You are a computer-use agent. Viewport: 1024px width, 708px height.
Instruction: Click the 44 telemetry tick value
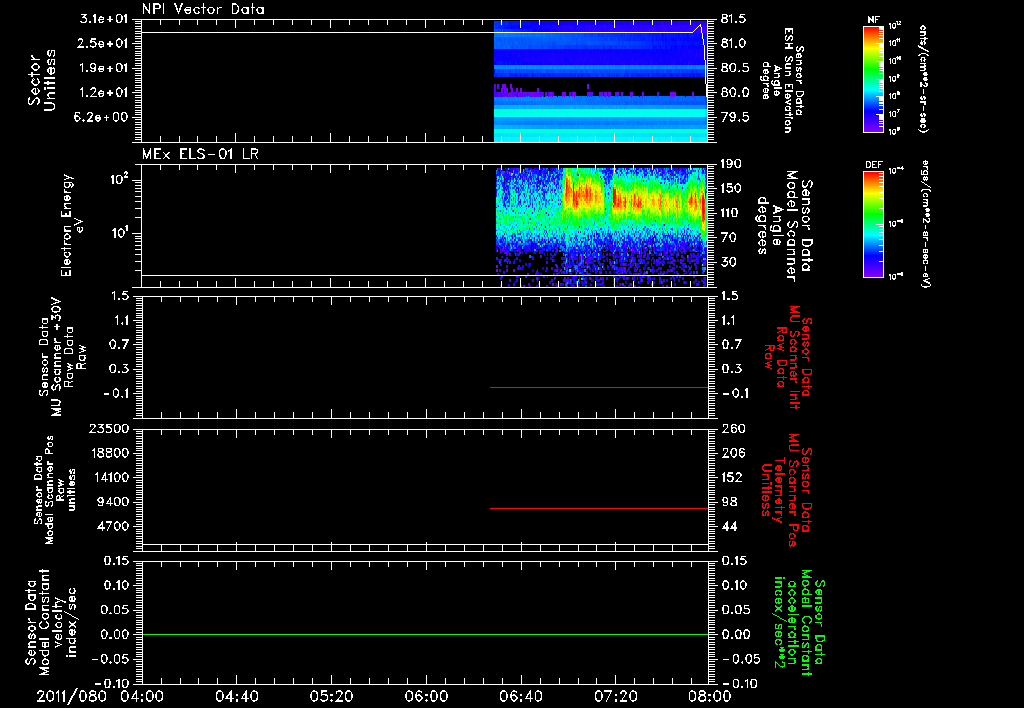pyautogui.click(x=729, y=526)
